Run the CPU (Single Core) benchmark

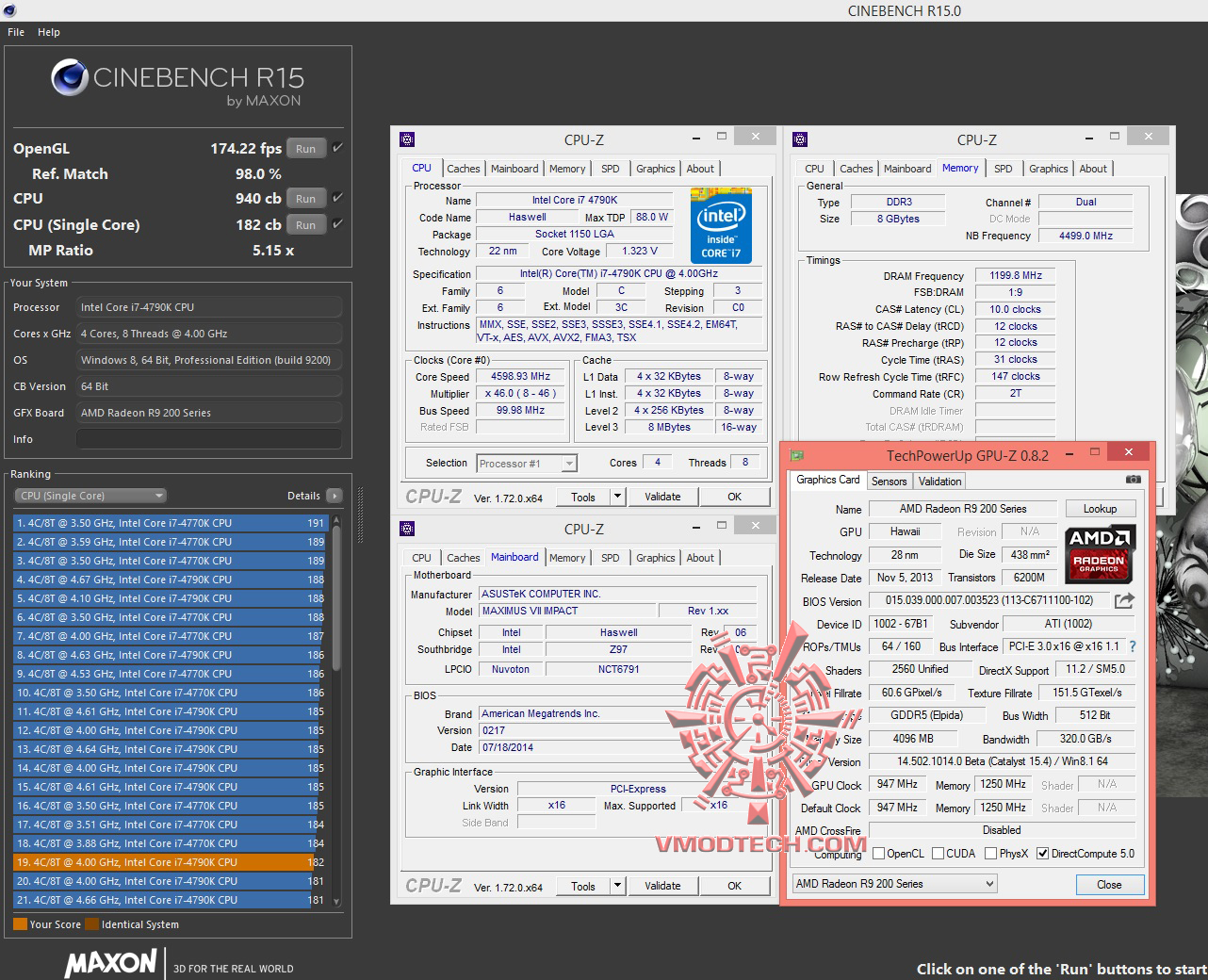pyautogui.click(x=306, y=225)
